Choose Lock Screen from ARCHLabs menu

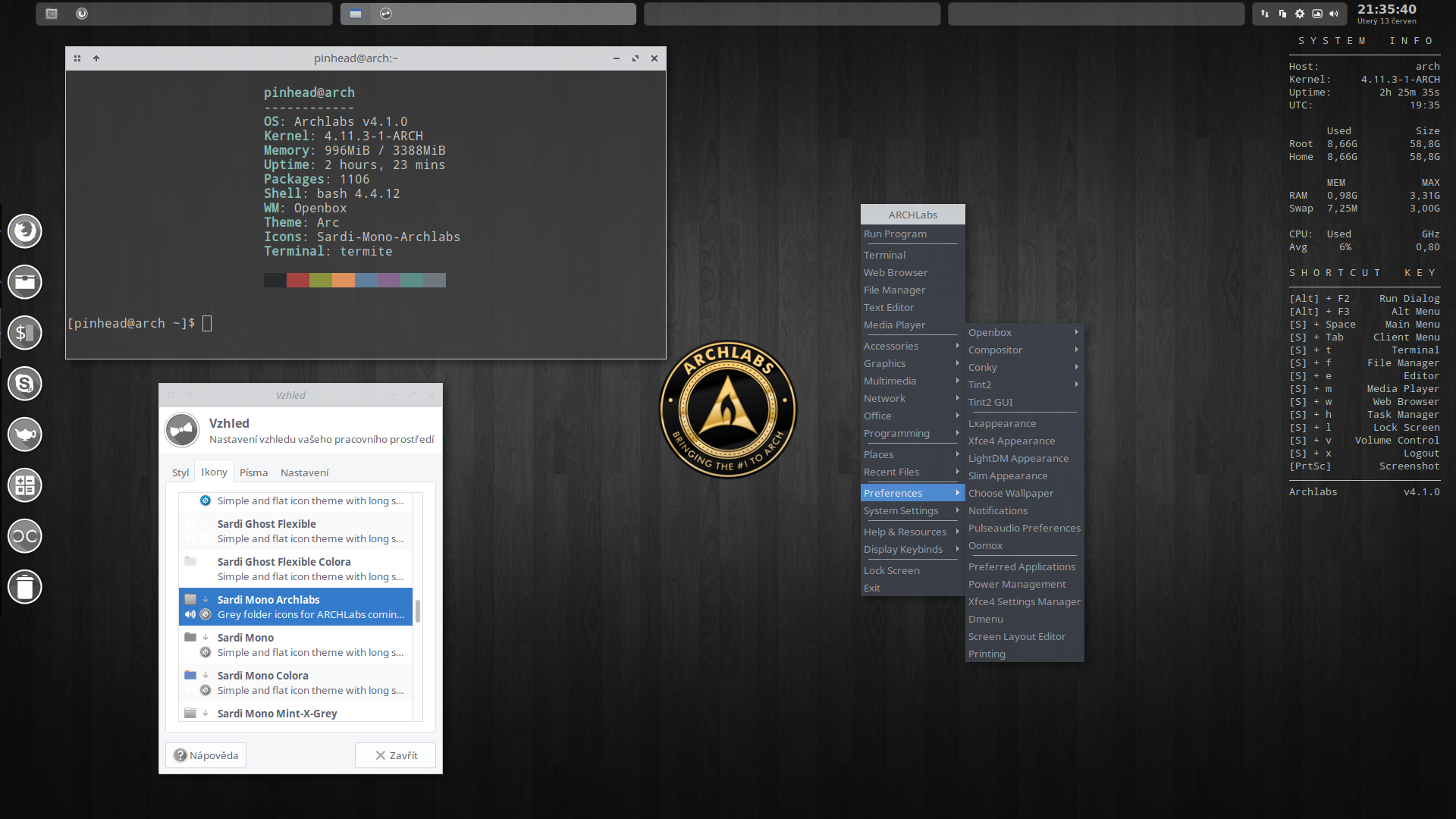[x=912, y=571]
